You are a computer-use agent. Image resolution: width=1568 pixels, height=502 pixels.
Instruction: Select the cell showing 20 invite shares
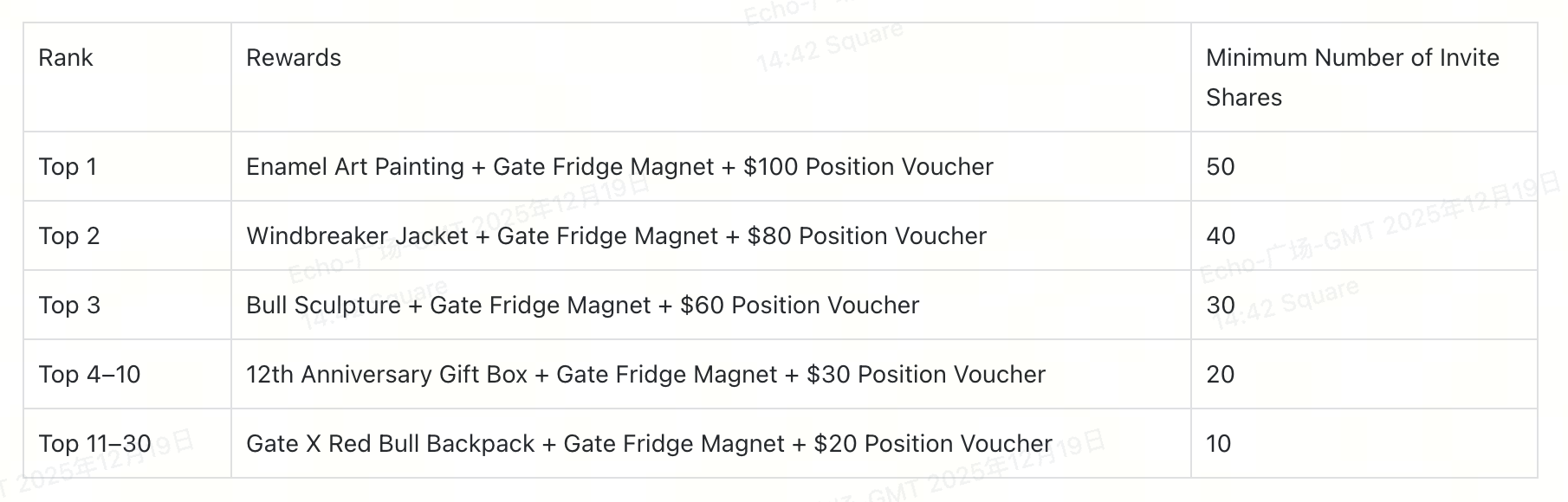tap(1220, 375)
